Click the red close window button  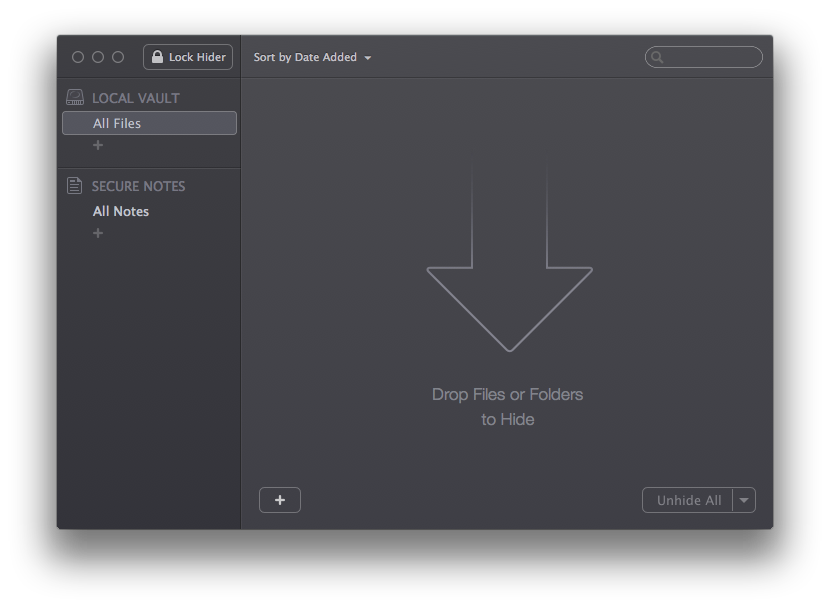78,57
